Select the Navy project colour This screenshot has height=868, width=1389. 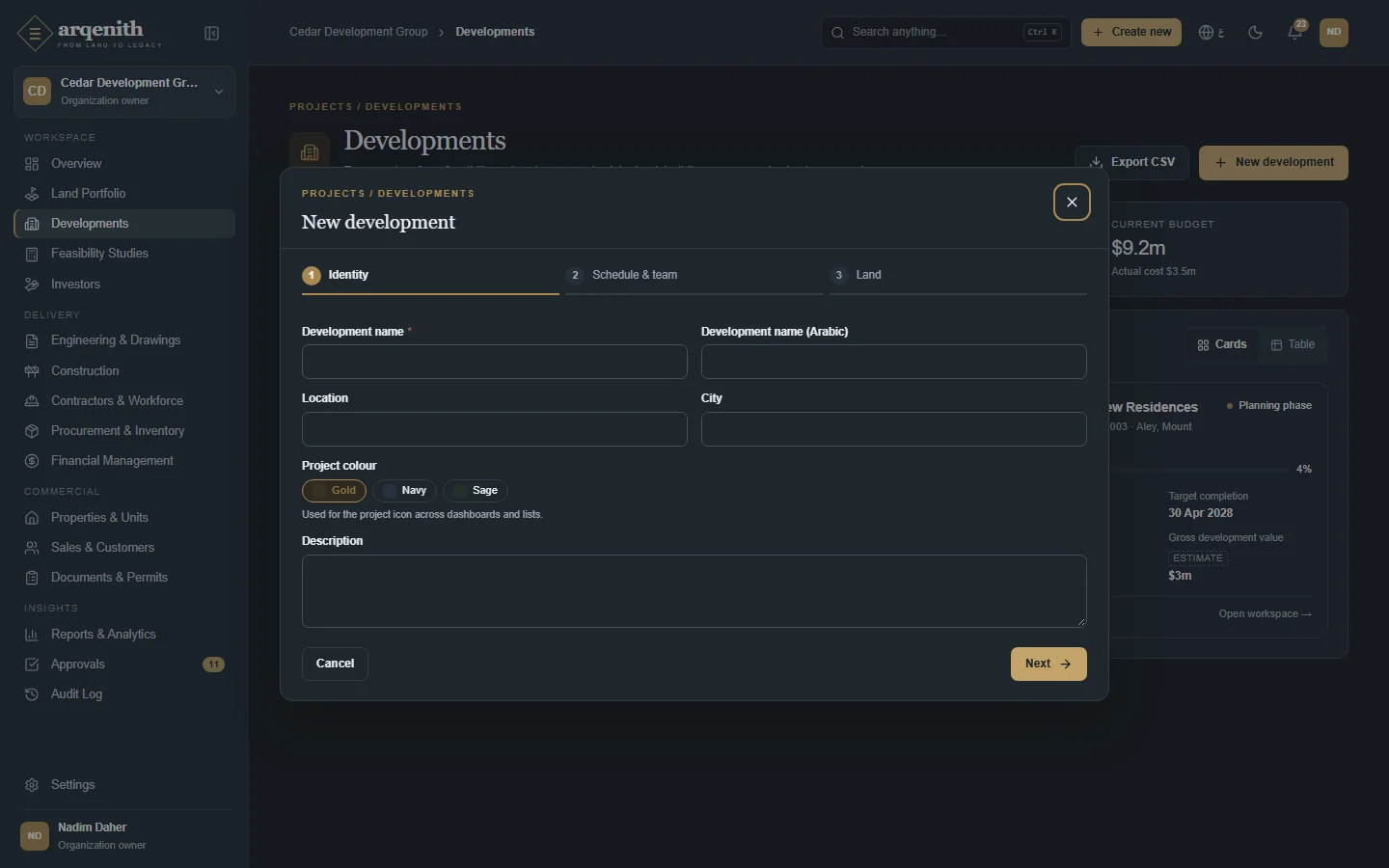pos(404,491)
